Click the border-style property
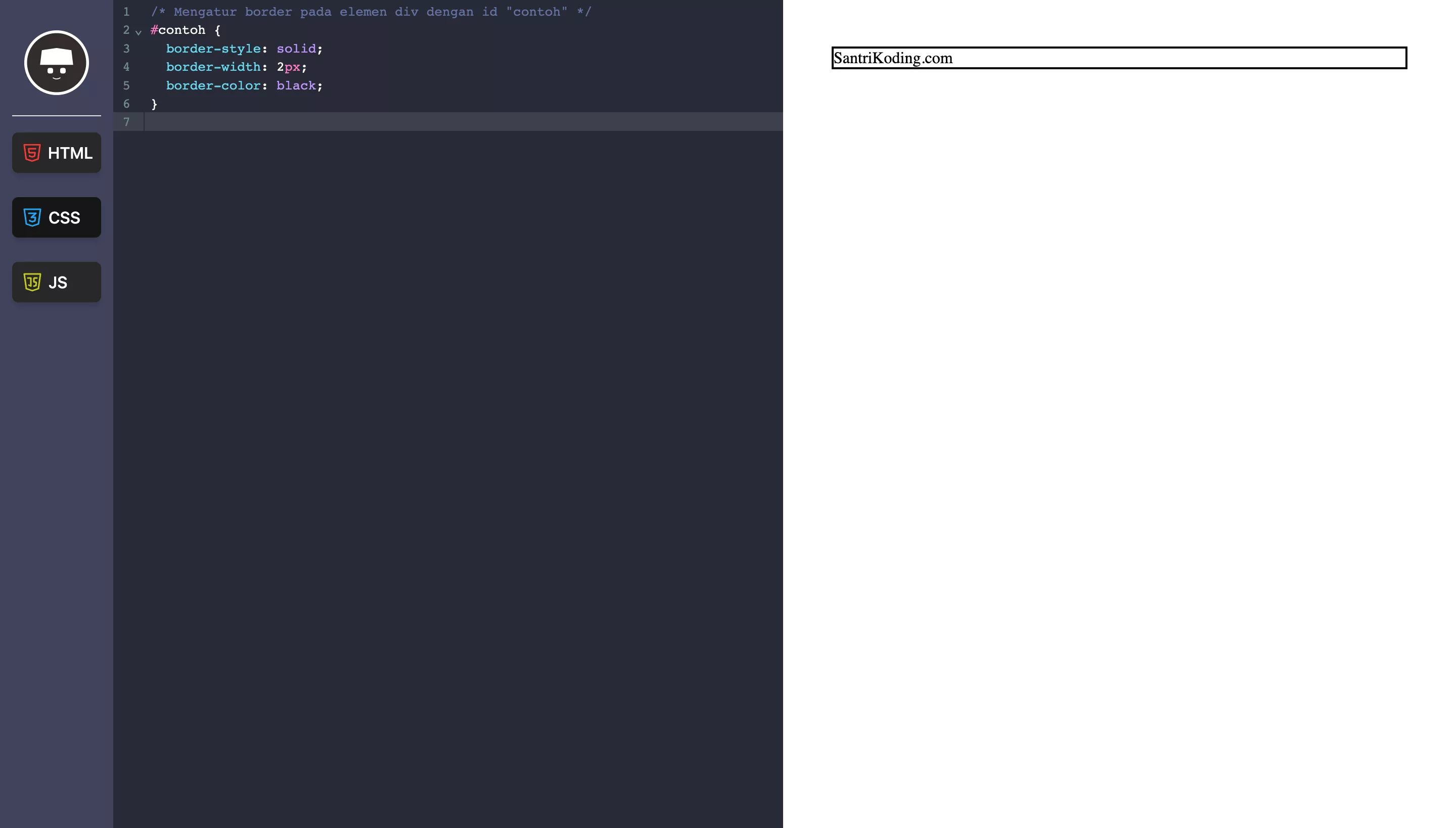This screenshot has width=1456, height=828. pos(213,49)
